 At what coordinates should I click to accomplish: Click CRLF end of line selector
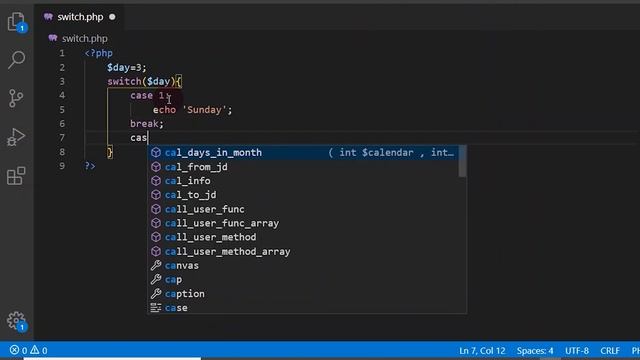(x=610, y=351)
